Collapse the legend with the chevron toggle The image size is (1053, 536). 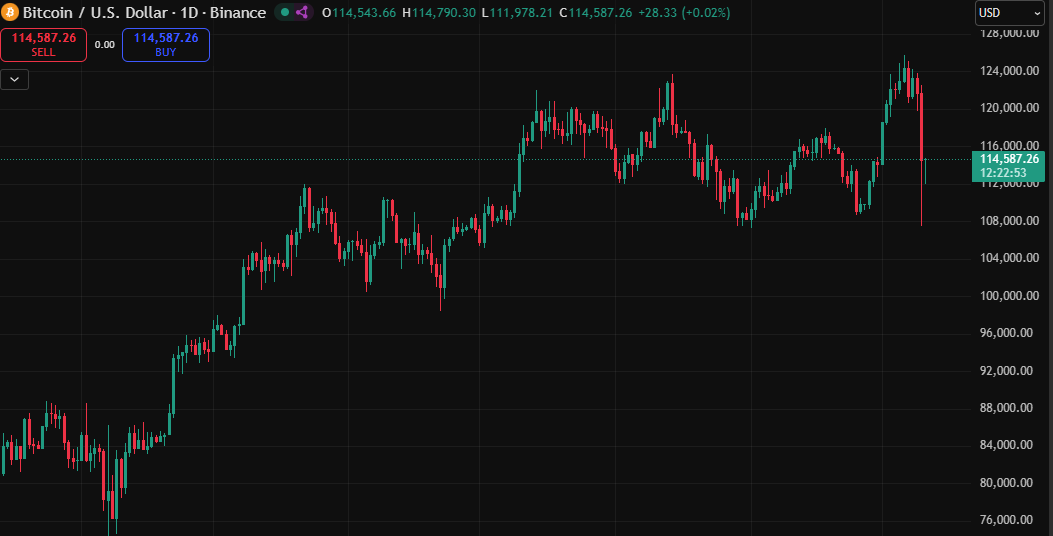[14, 79]
